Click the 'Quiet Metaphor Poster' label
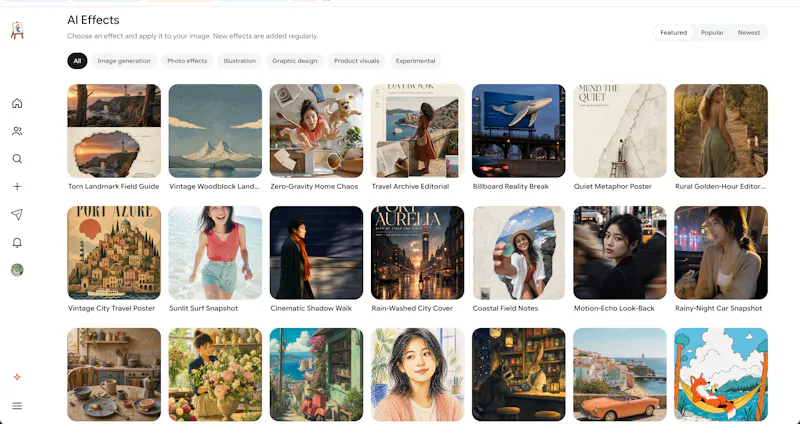The width and height of the screenshot is (800, 424). [x=613, y=187]
